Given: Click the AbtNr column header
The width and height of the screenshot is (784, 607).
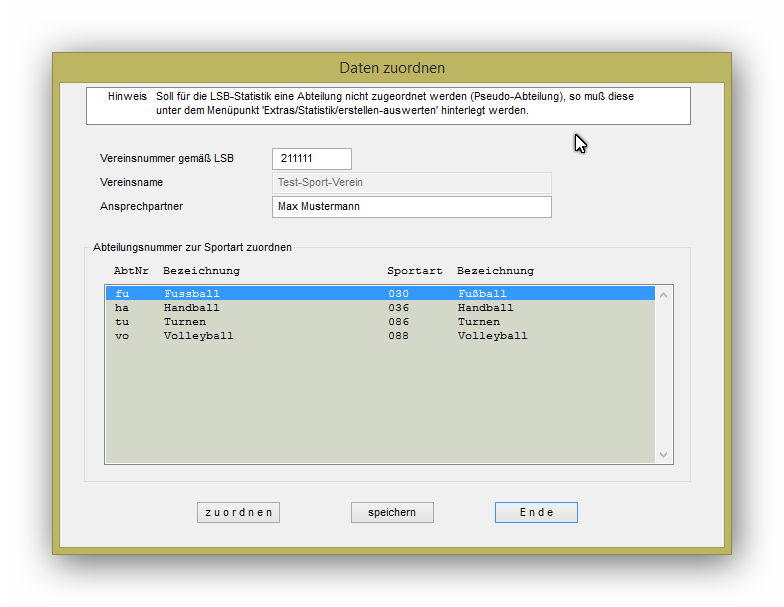Looking at the screenshot, I should point(130,271).
